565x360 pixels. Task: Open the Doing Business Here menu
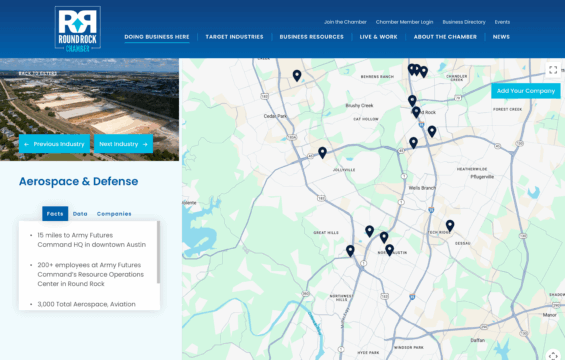tap(157, 37)
